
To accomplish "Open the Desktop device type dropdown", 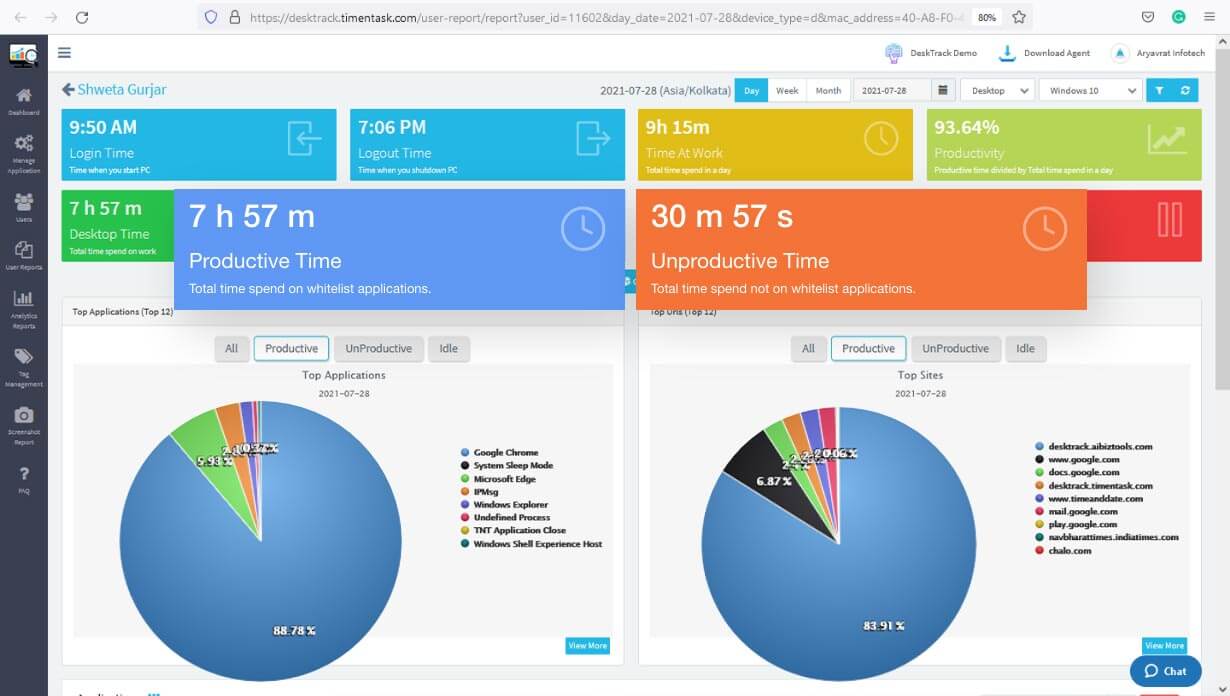I will coord(996,90).
